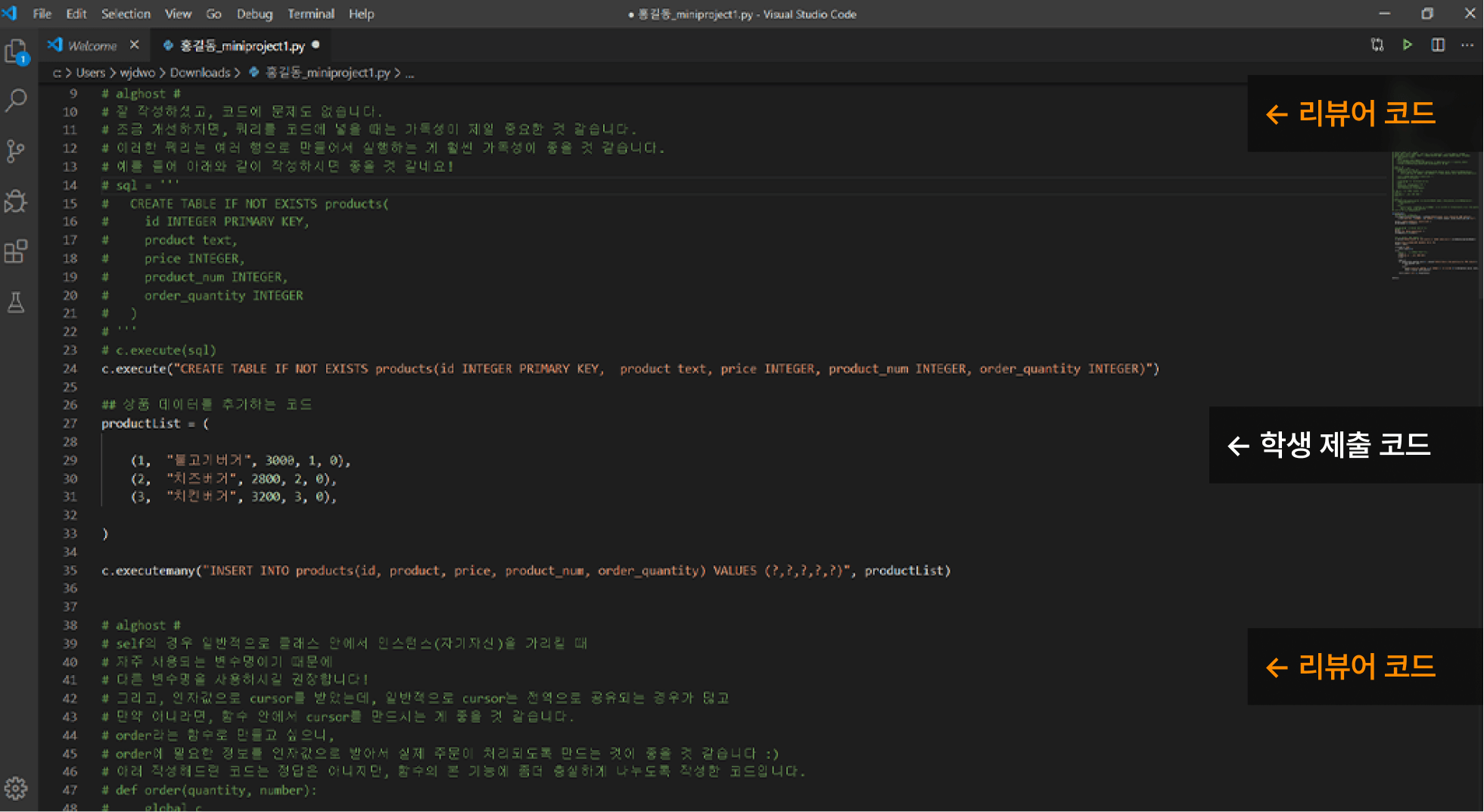1484x812 pixels.
Task: Run Python file with green play icon
Action: pos(1408,45)
